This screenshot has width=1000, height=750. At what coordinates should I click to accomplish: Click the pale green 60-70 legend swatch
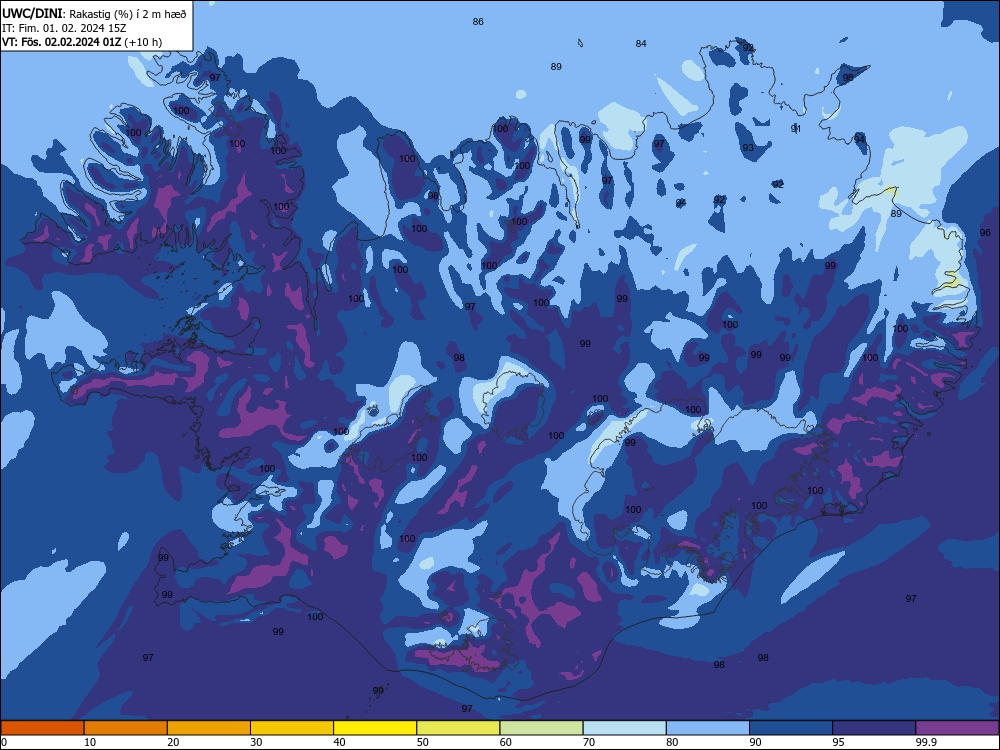(x=541, y=728)
